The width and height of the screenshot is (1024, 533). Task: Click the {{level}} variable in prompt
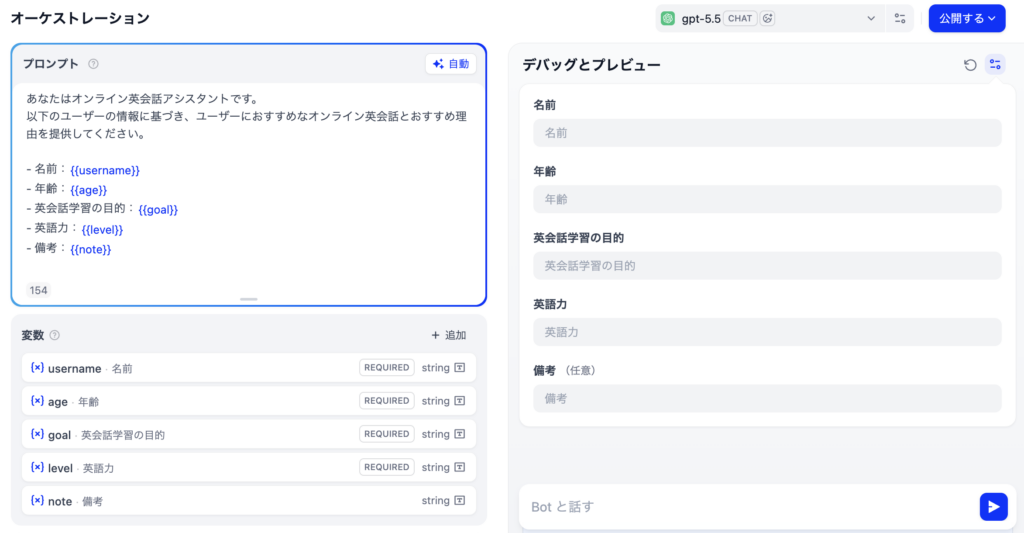[102, 230]
